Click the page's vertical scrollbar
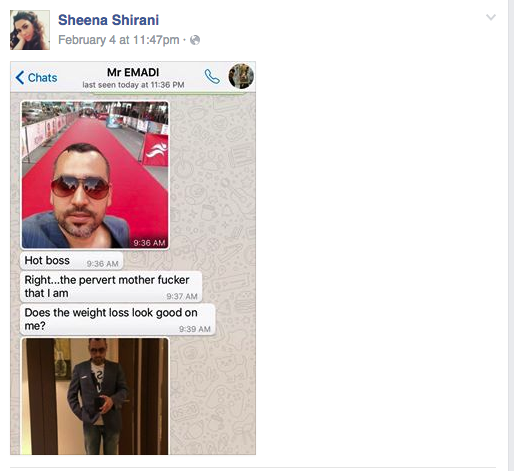The image size is (514, 471). coord(511,235)
